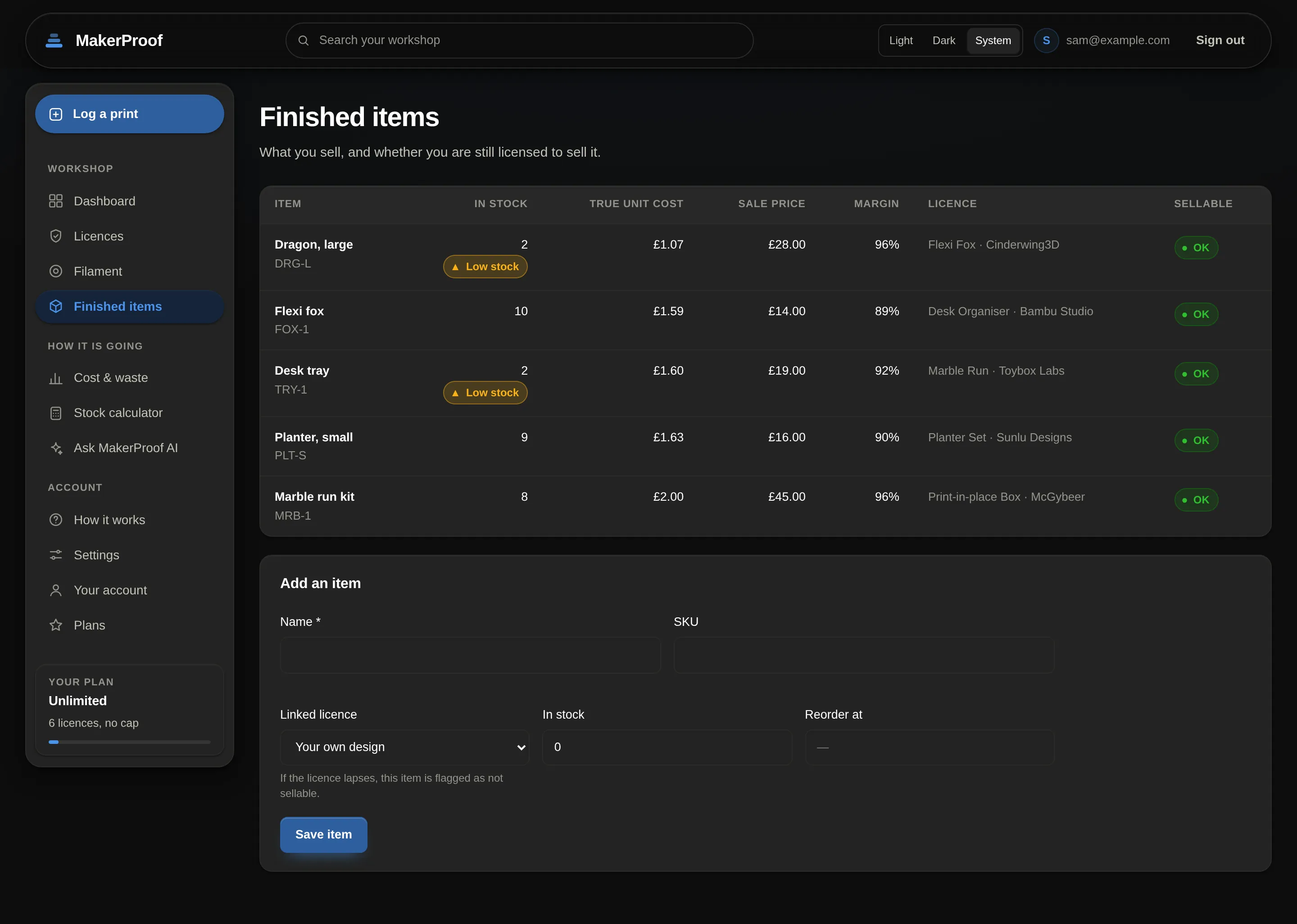Click the Marble run kit item name

[315, 497]
